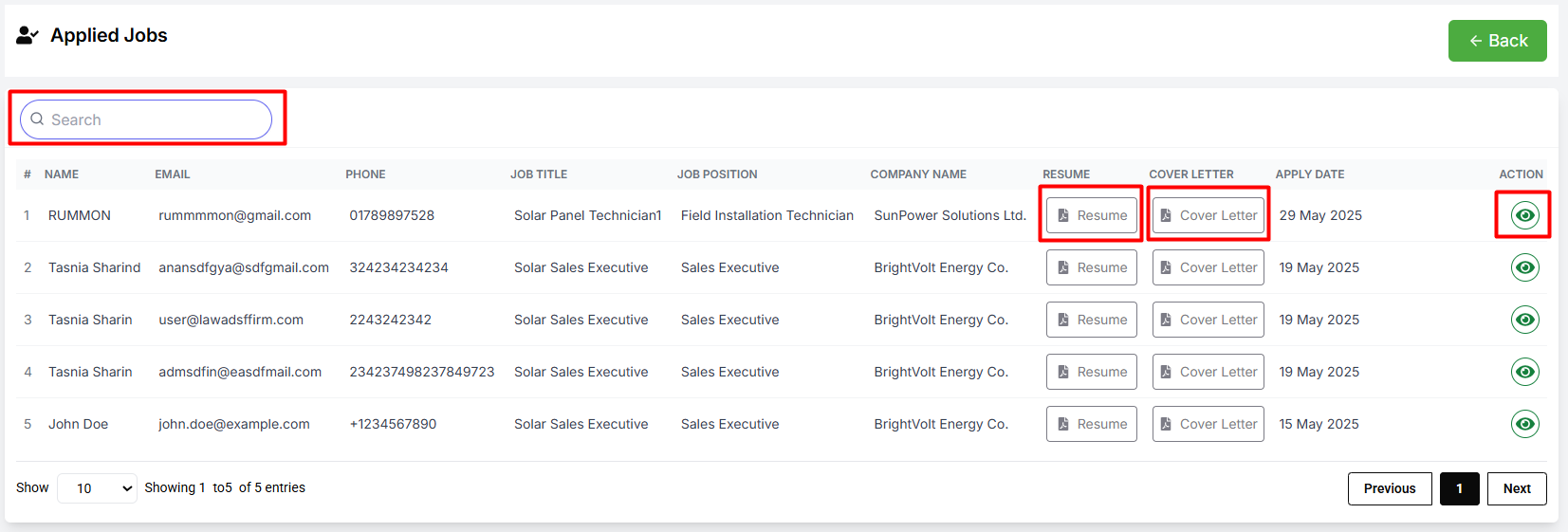Screen dimensions: 1568x532
Task: Focus the Search input field
Action: point(146,119)
